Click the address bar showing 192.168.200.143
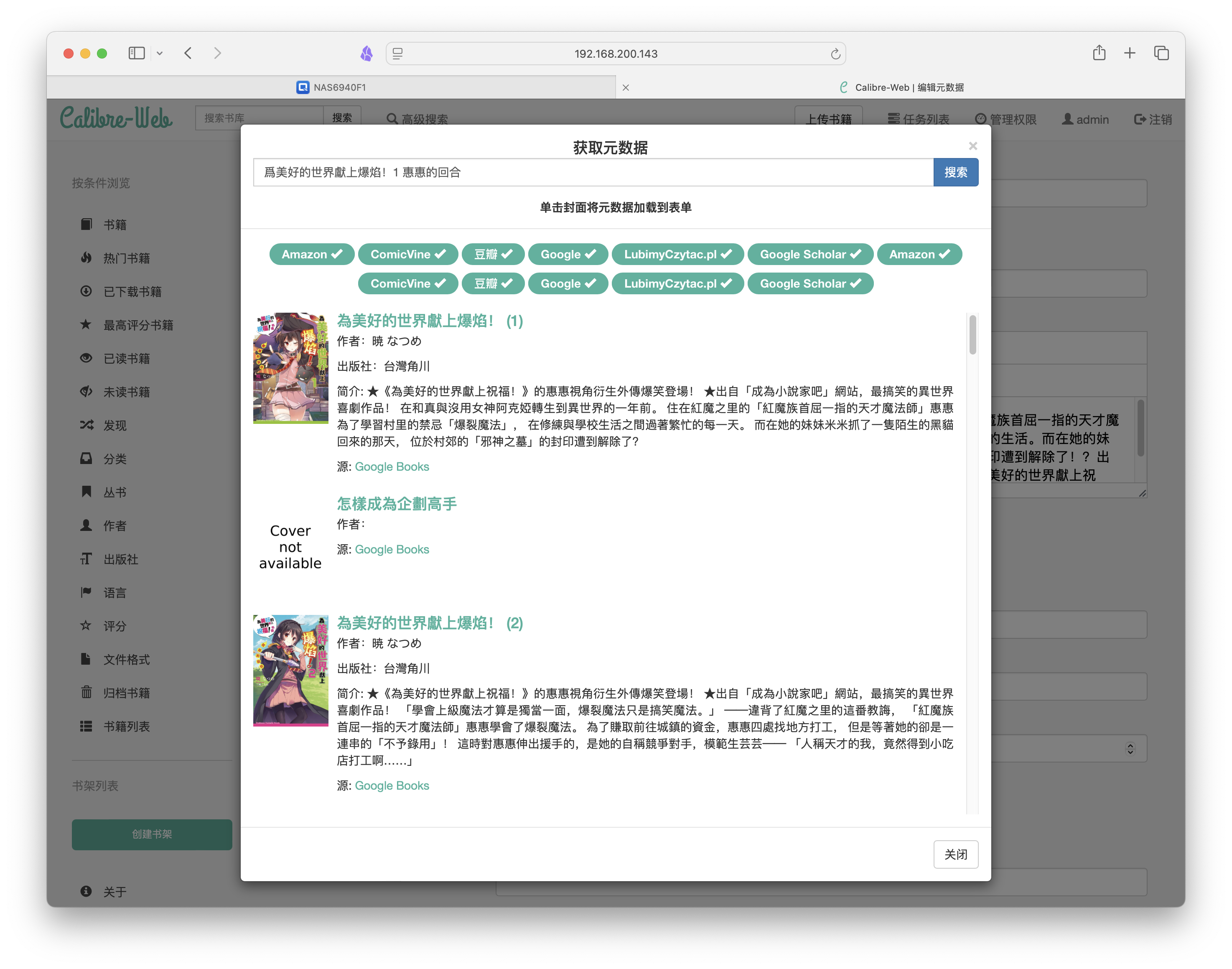Screen dimensions: 1232x969 point(616,54)
